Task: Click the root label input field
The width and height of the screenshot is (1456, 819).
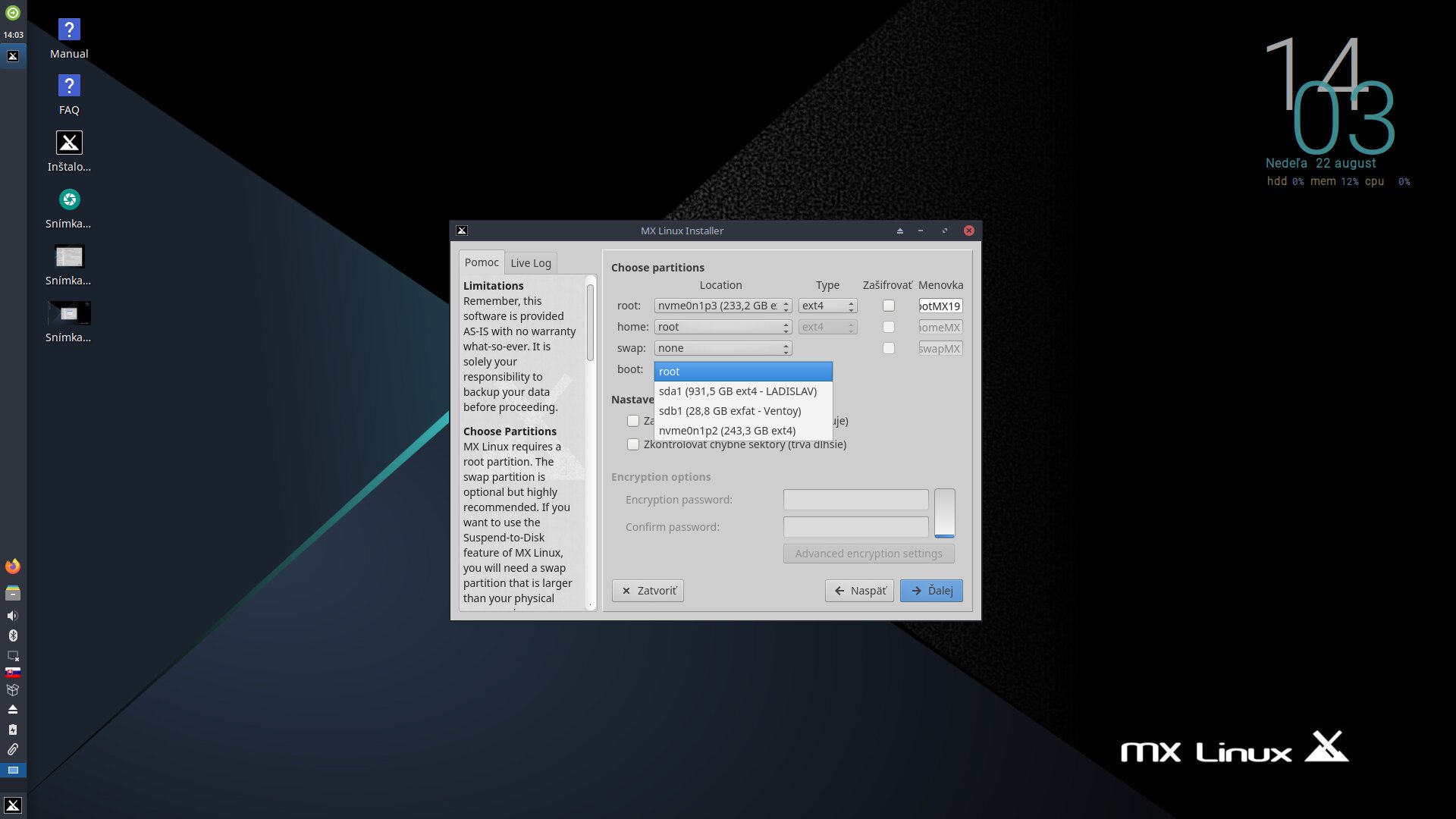Action: pos(940,306)
